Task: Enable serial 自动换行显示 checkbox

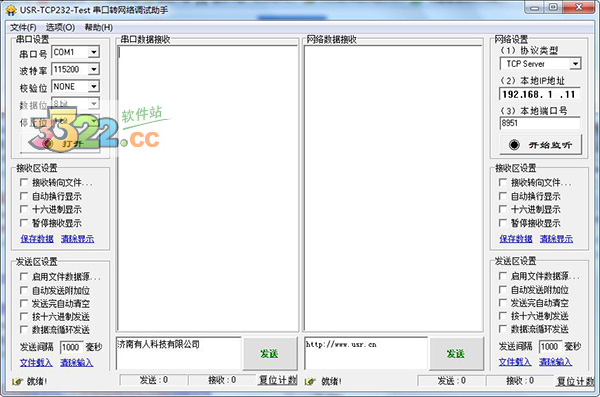Action: (24, 196)
